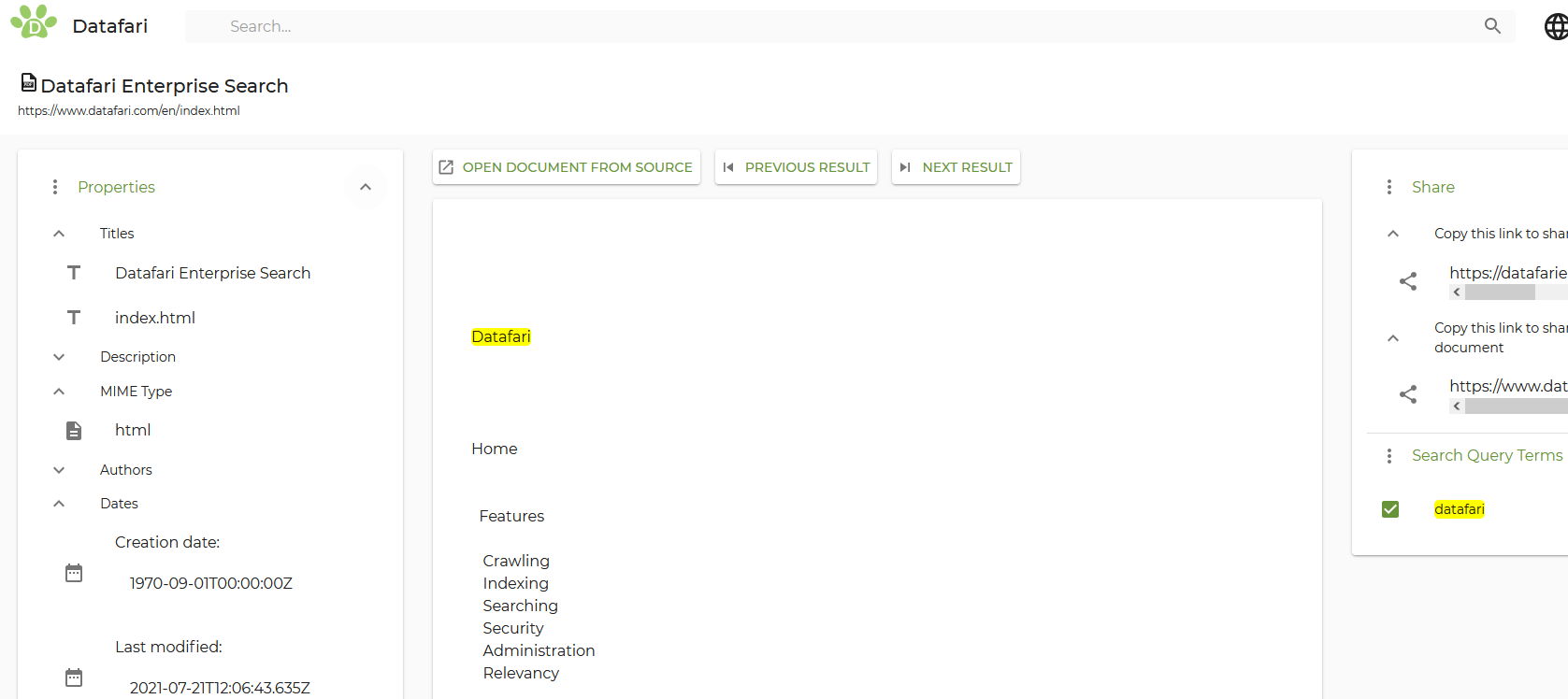Click highlighted Datafari word in preview
This screenshot has width=1568, height=699.
click(501, 336)
